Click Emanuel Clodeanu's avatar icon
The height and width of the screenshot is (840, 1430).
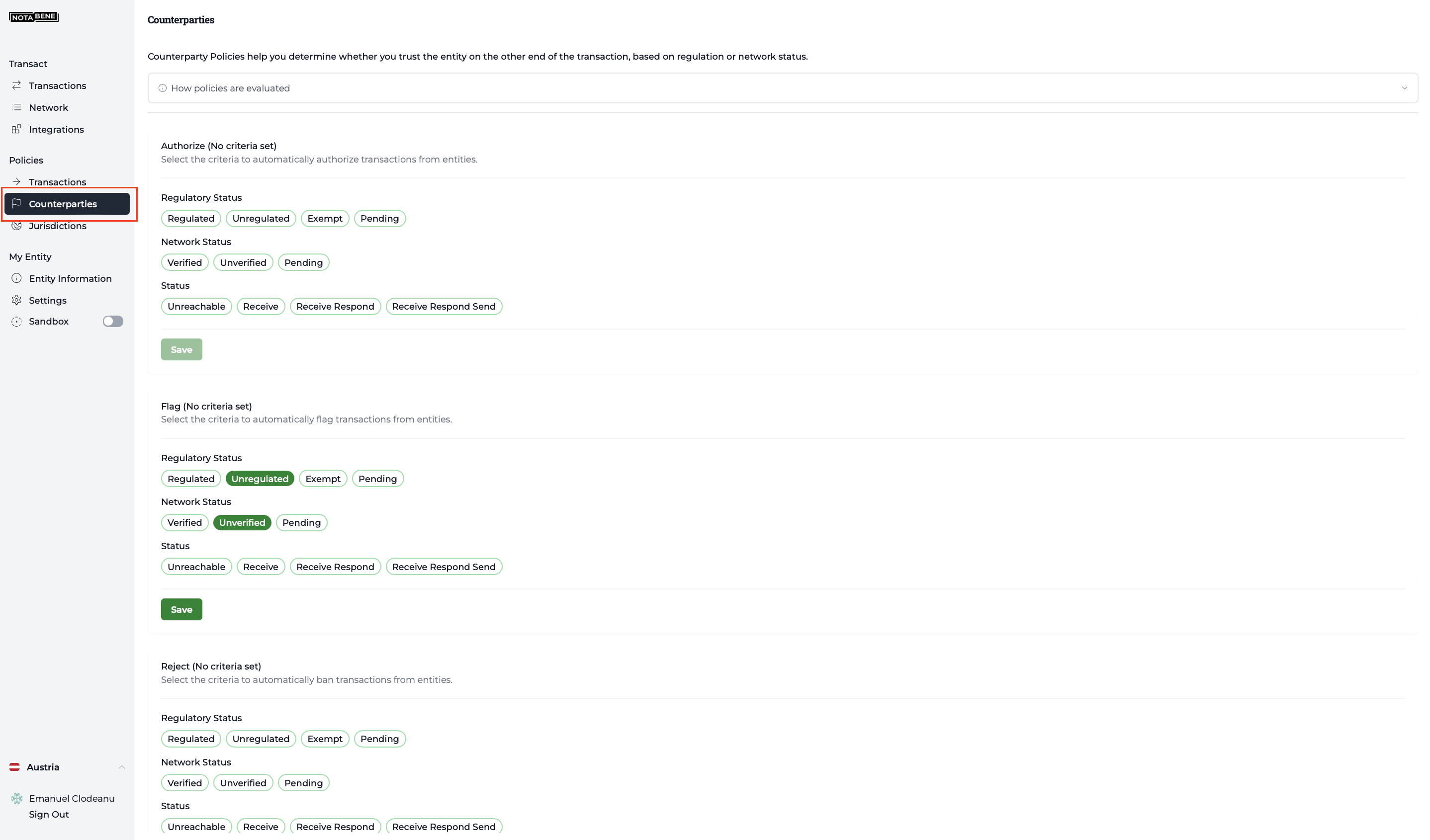[17, 798]
